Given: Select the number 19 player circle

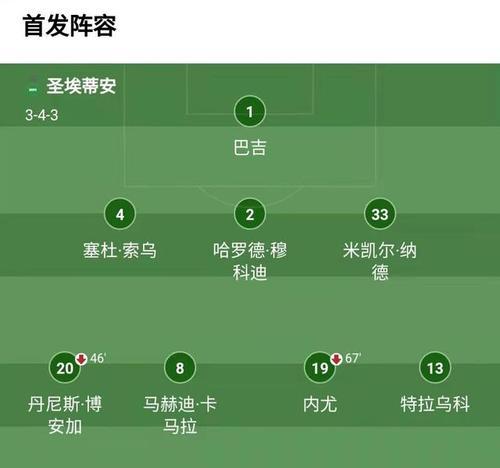Looking at the screenshot, I should pos(320,368).
